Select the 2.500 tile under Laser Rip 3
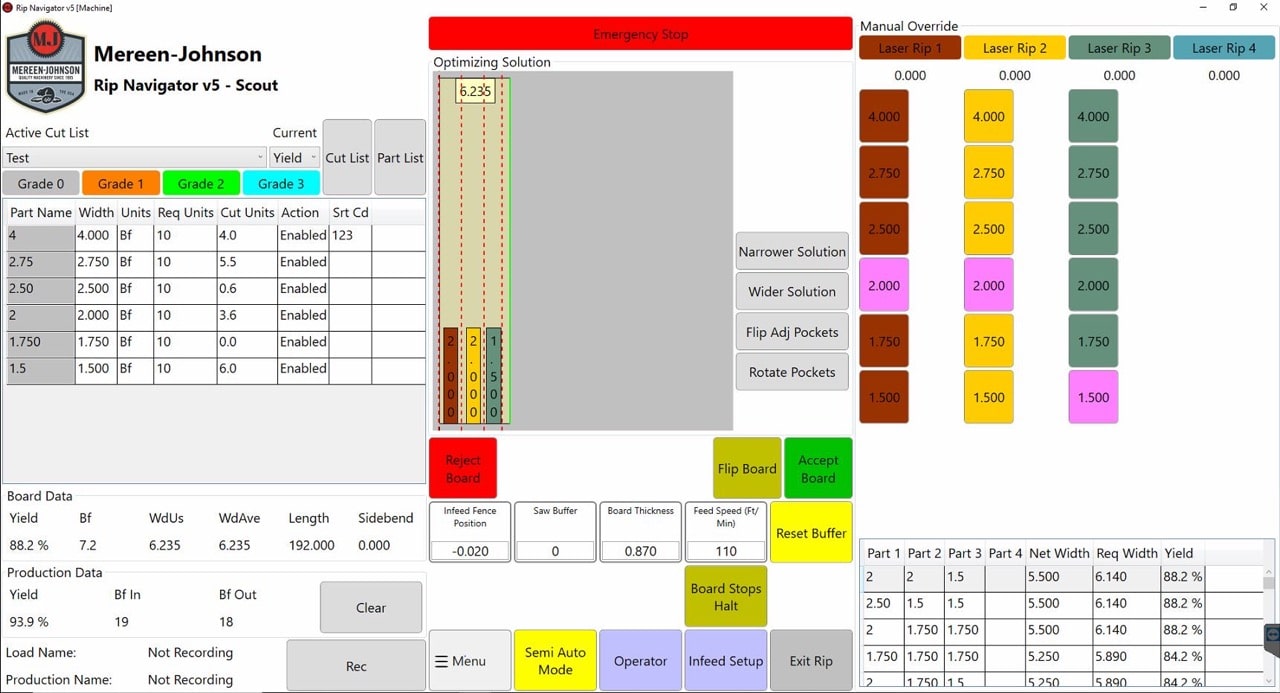The image size is (1280, 693). click(1093, 229)
